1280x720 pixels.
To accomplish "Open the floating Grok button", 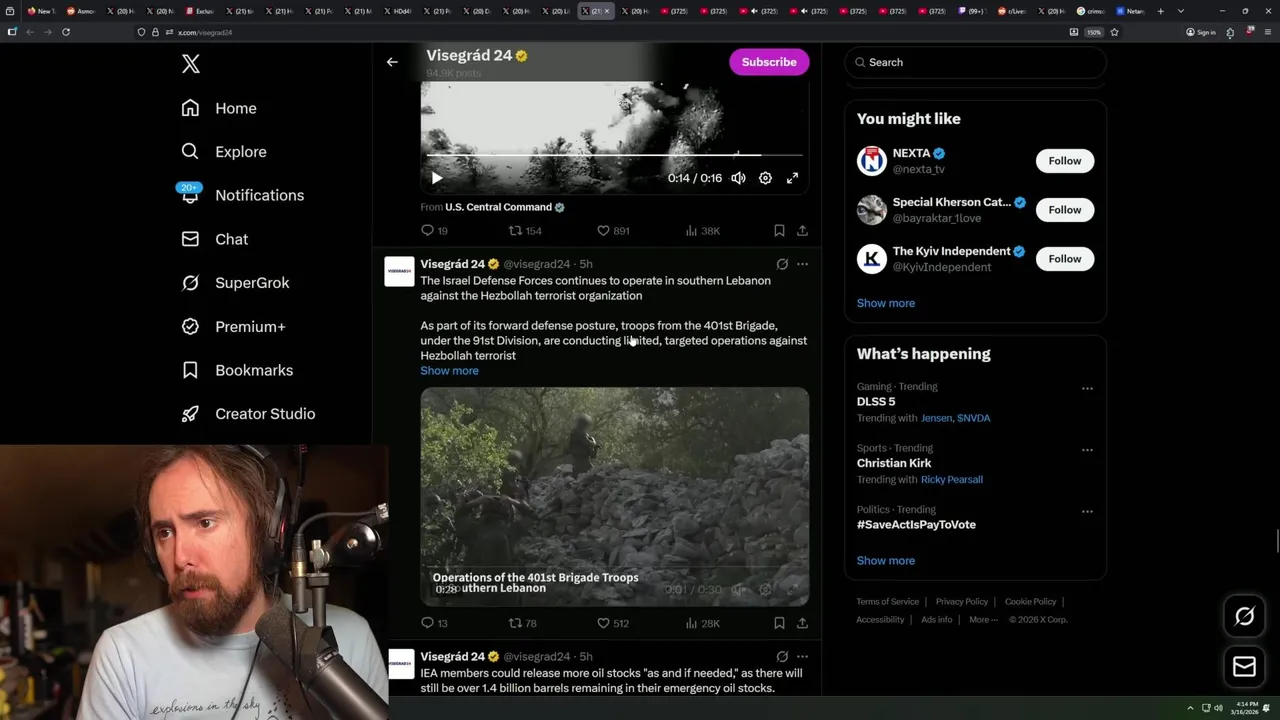I will click(x=1244, y=617).
